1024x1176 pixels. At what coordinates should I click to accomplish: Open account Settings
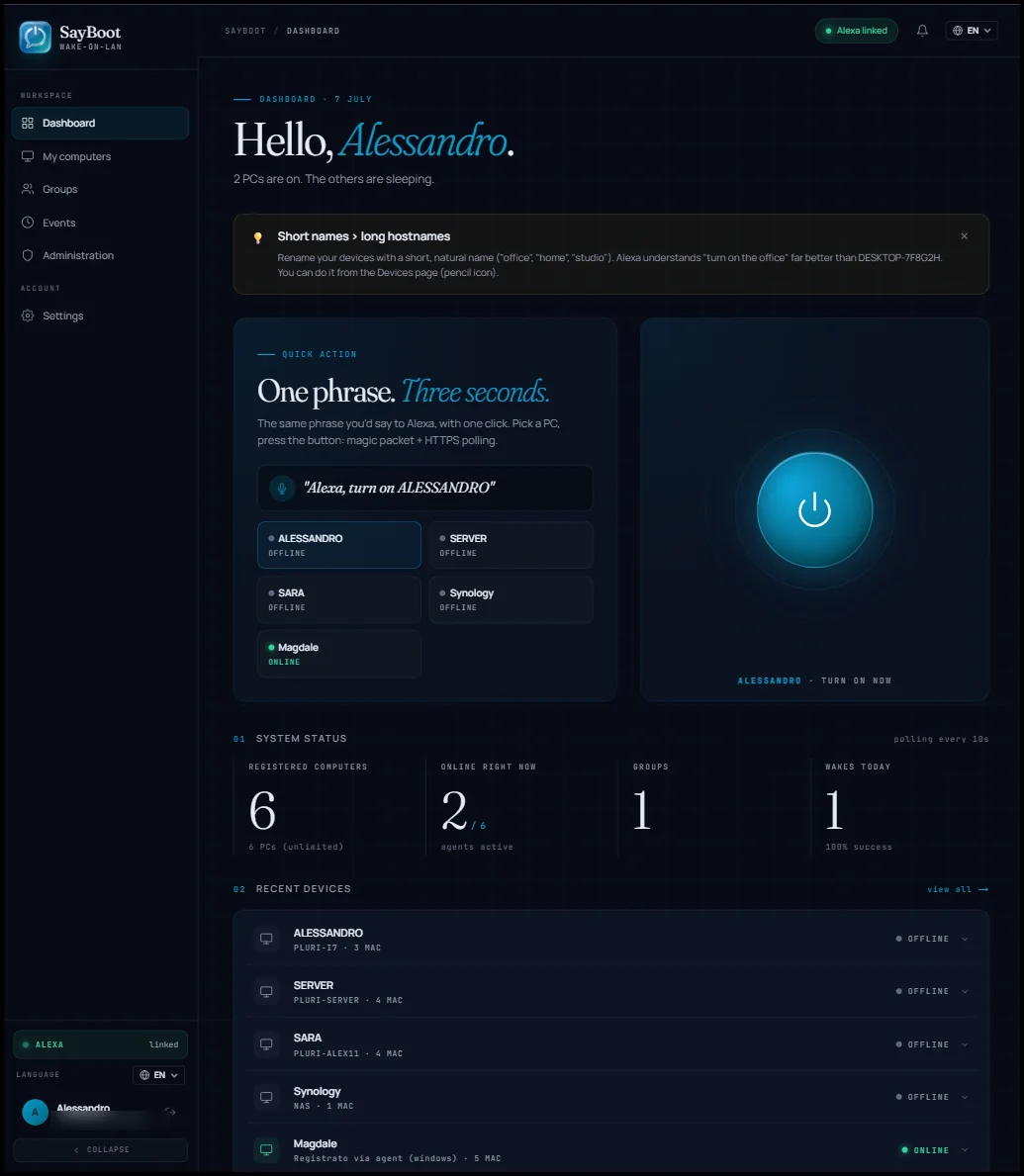pyautogui.click(x=101, y=316)
